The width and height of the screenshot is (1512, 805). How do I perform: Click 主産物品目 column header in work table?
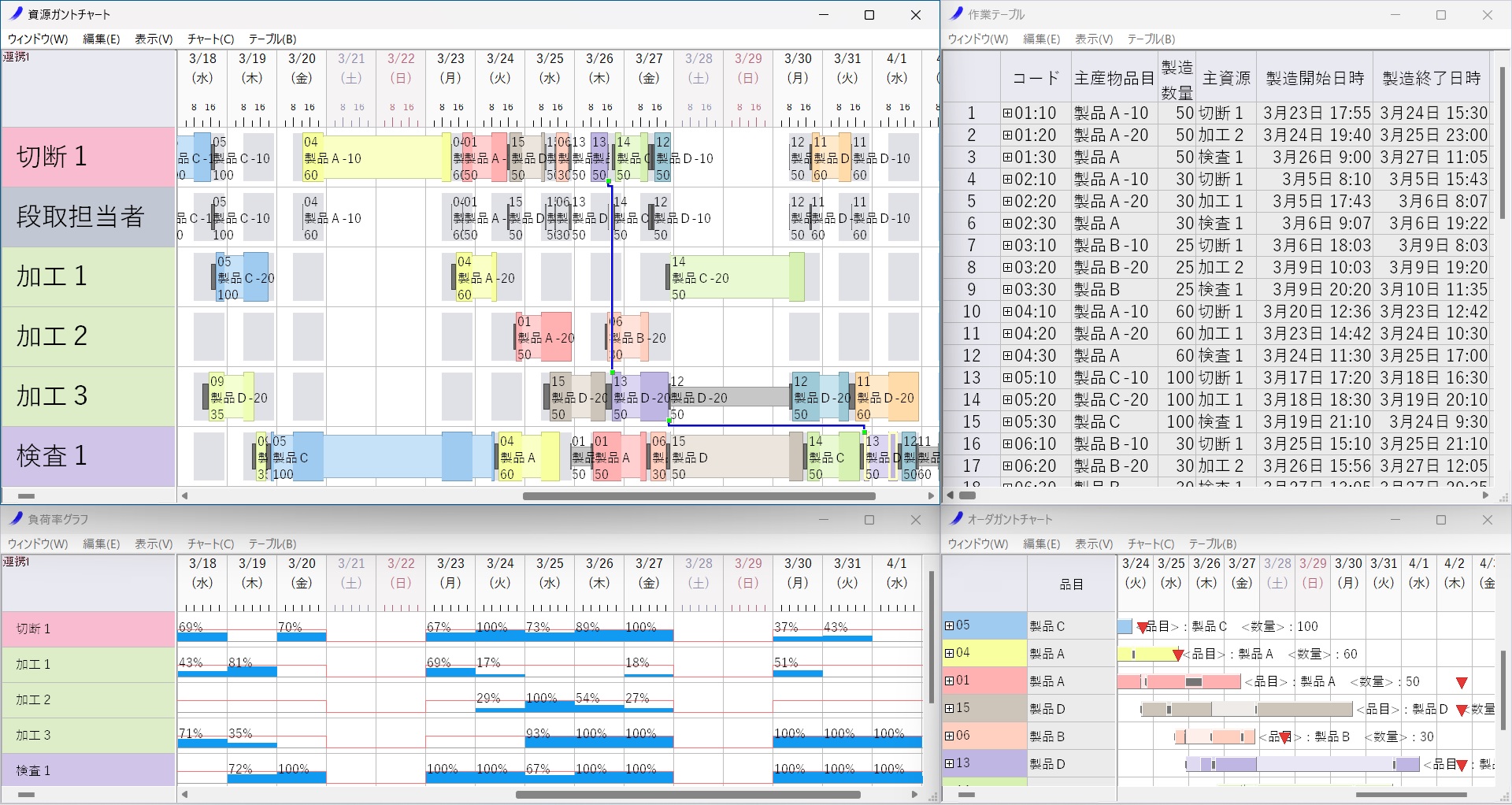(x=1114, y=78)
